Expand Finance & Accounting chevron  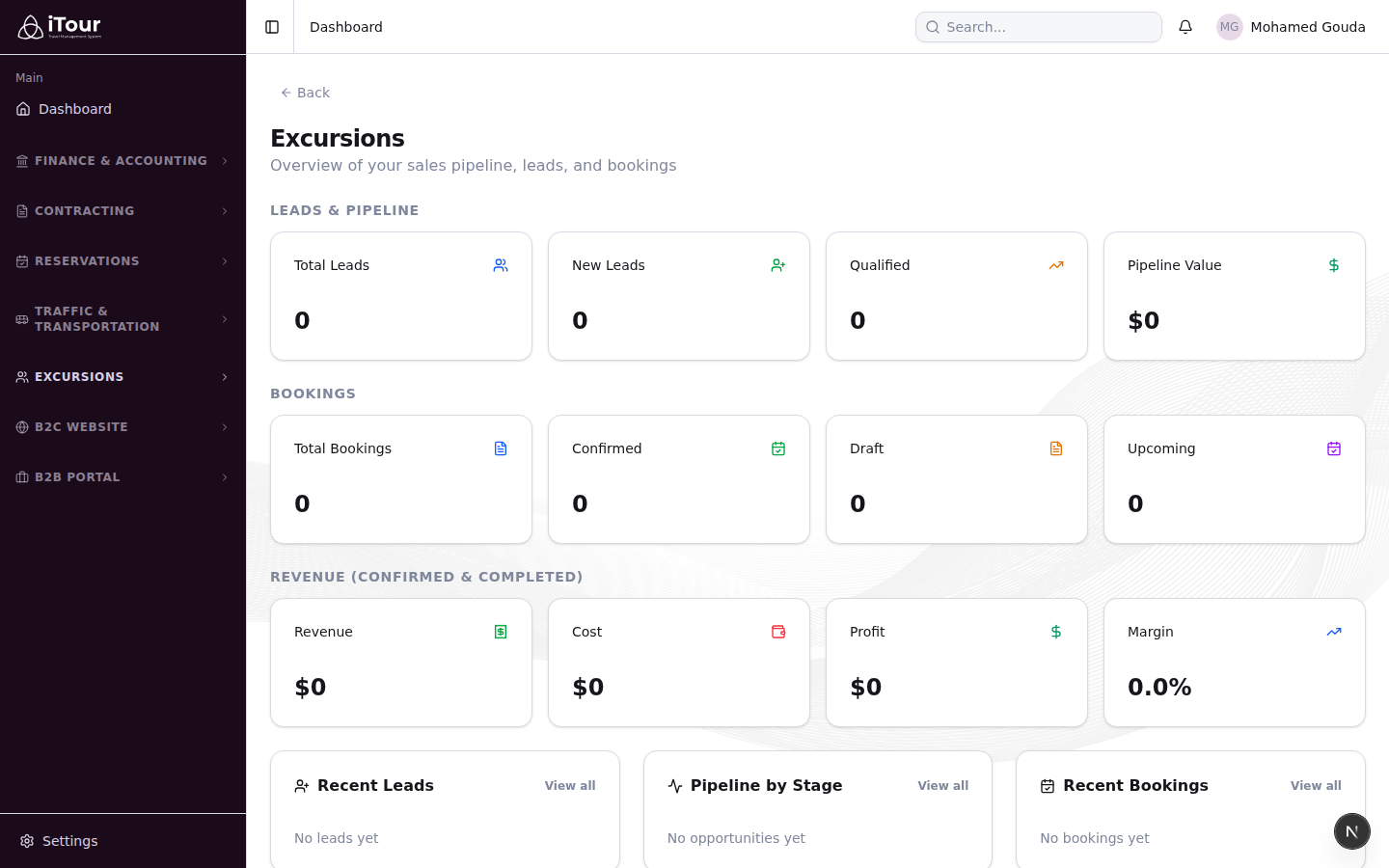pos(225,161)
